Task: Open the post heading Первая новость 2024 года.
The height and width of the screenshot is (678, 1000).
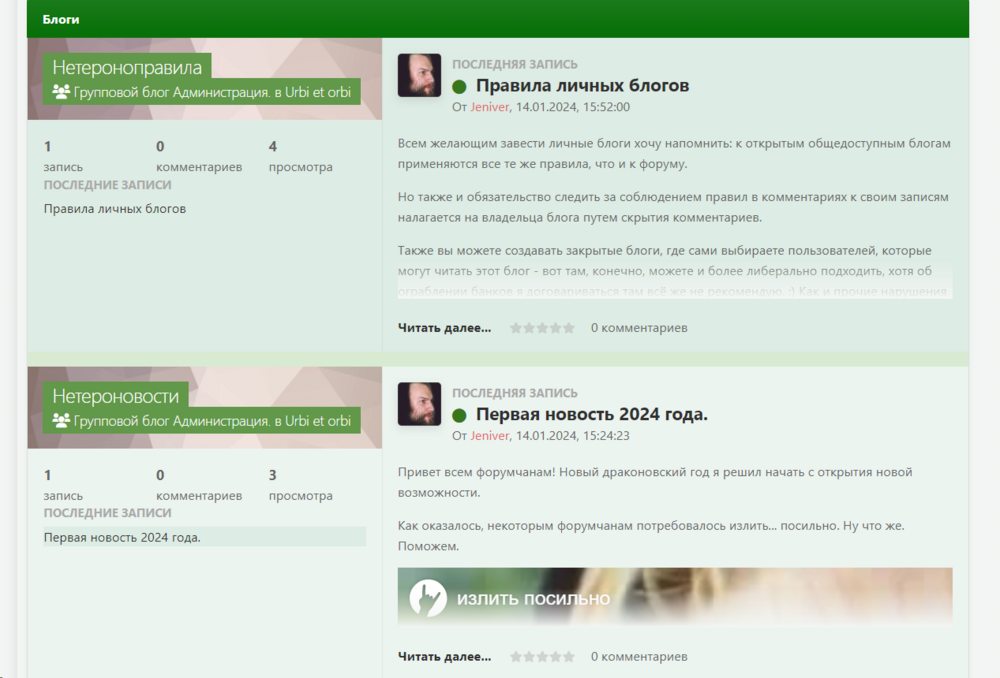Action: 592,415
